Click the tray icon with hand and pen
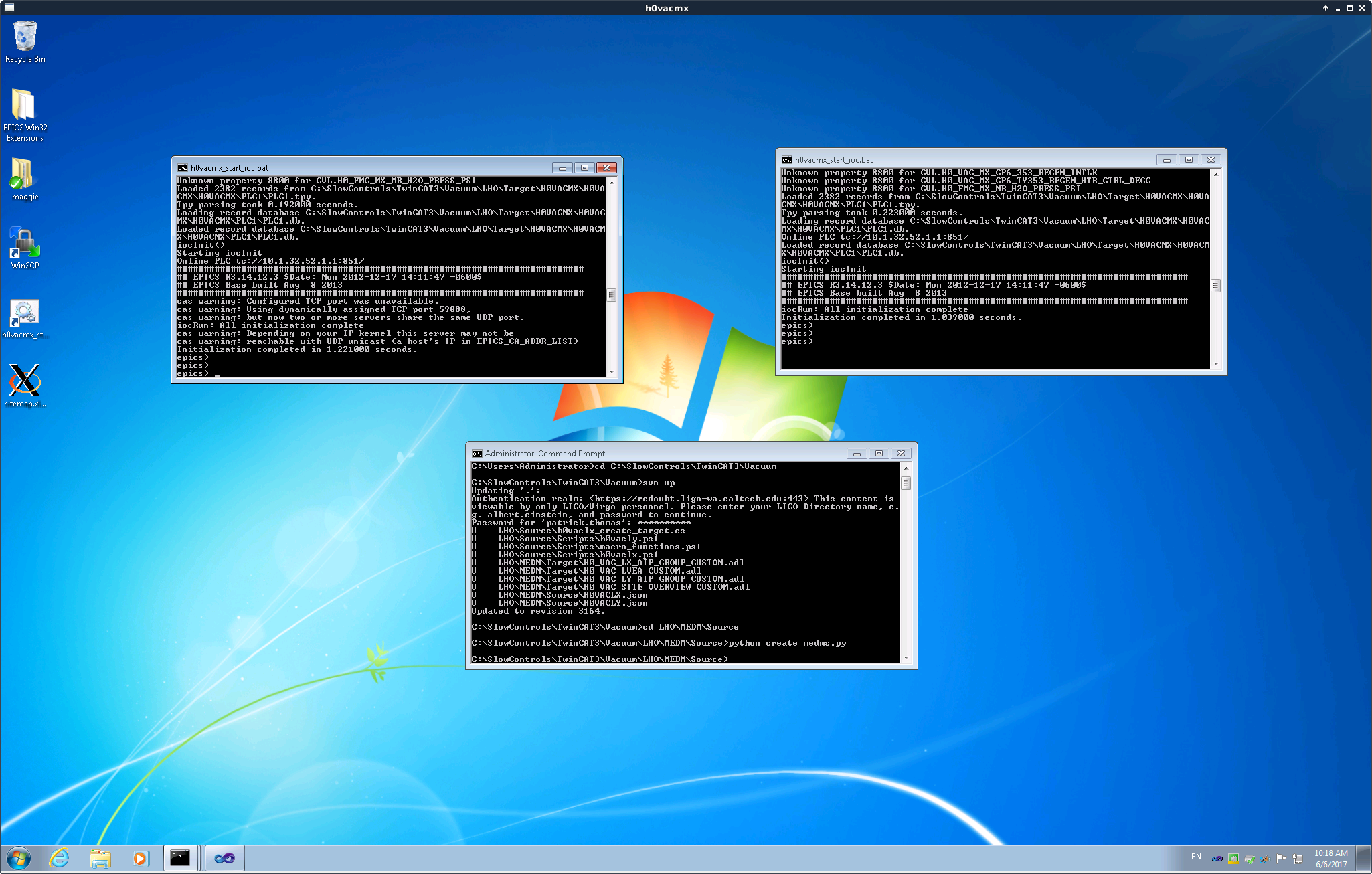The height and width of the screenshot is (874, 1372). [x=1265, y=858]
